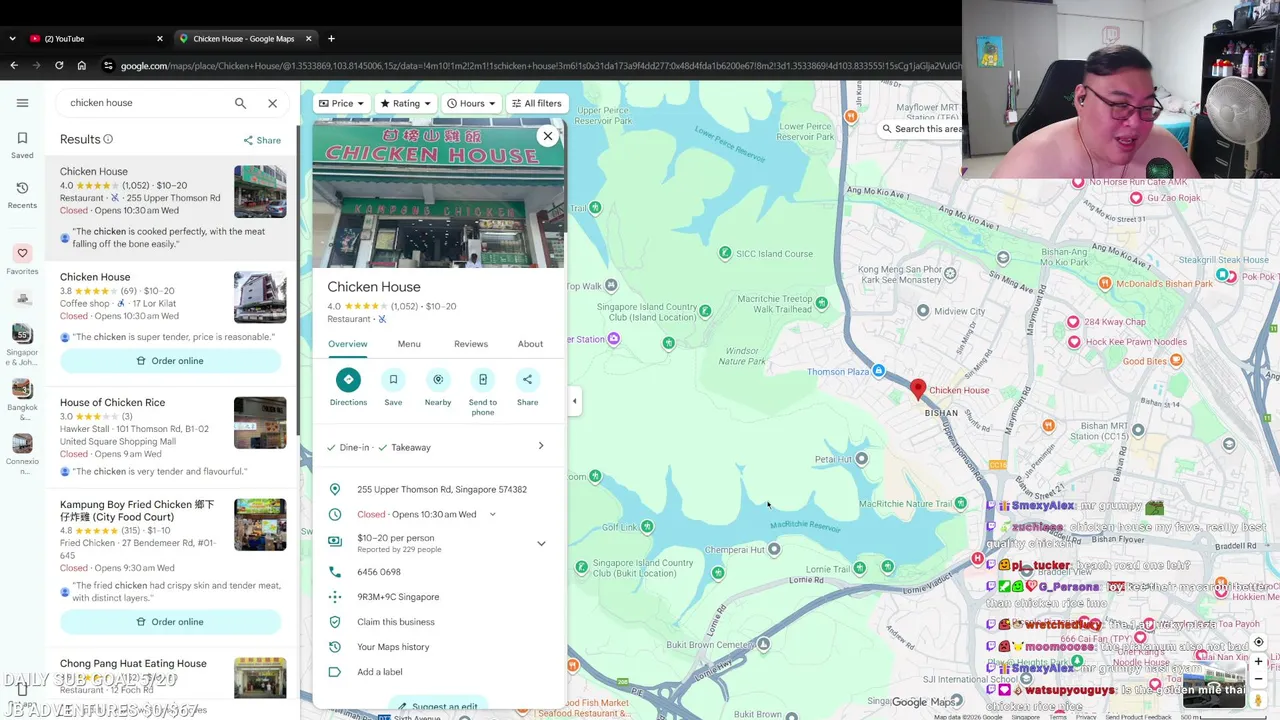The width and height of the screenshot is (1280, 720).
Task: Expand the Dine-in Takeaway service options
Action: 541,446
